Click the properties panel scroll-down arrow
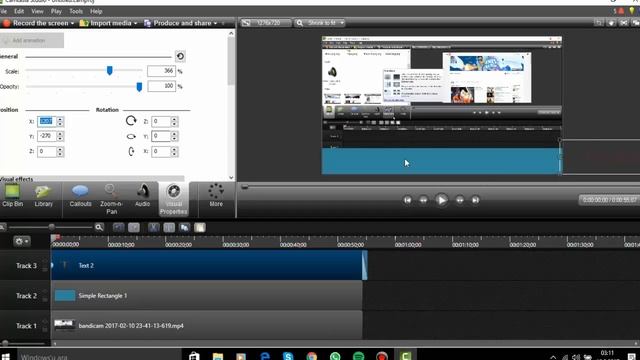 tap(231, 178)
